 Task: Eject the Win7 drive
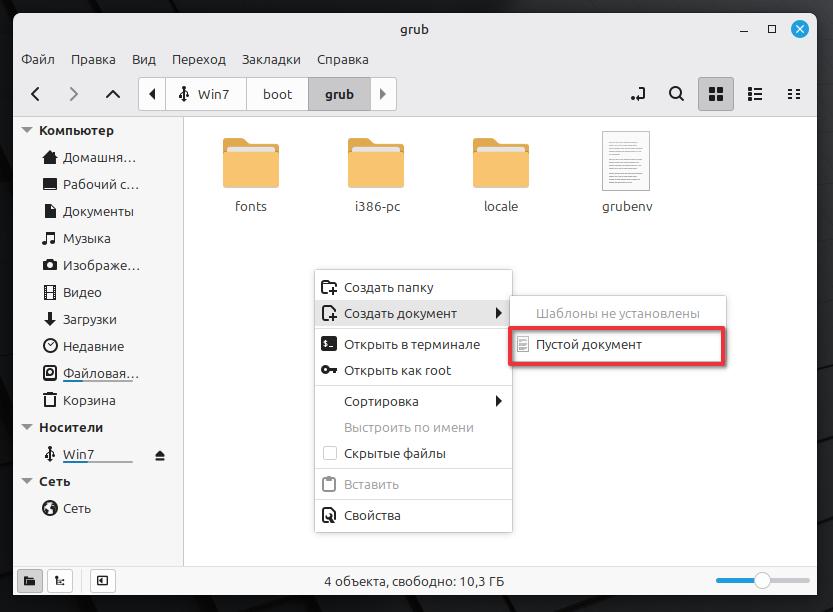click(x=160, y=455)
